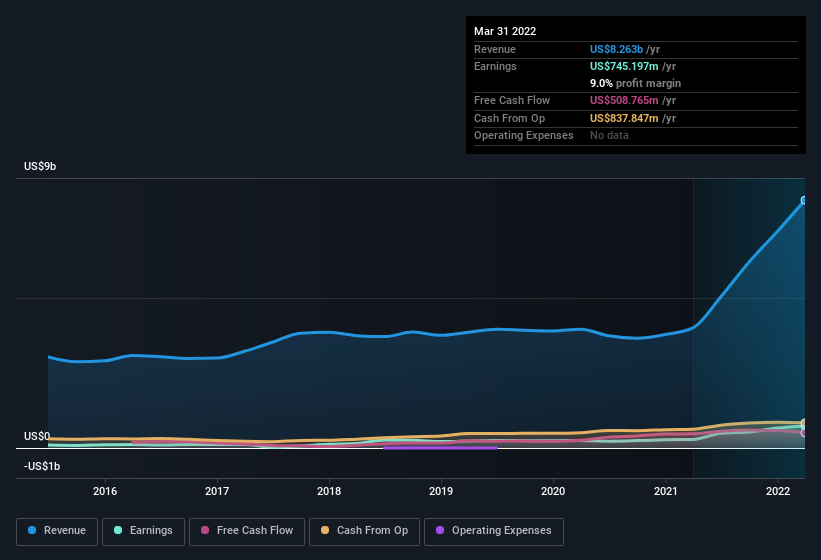
Task: Toggle the Earnings legend button
Action: click(x=143, y=531)
